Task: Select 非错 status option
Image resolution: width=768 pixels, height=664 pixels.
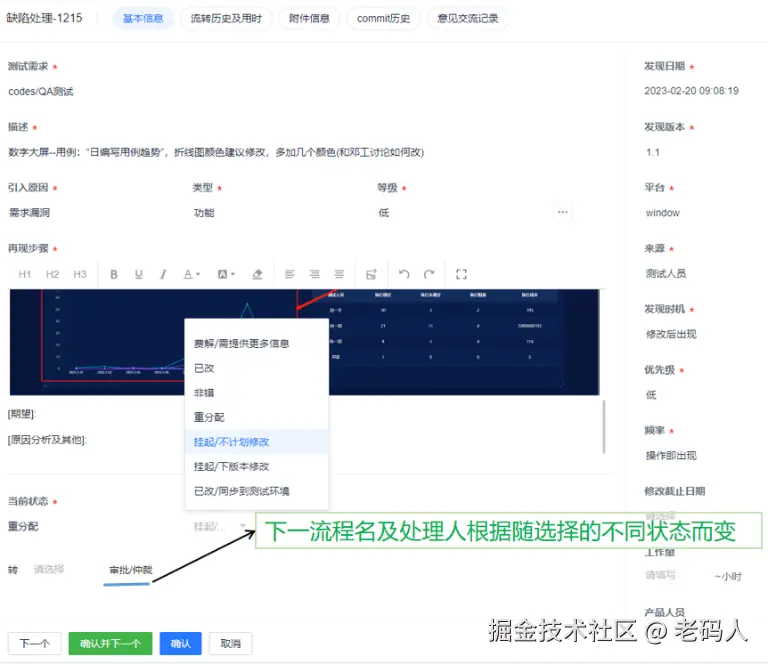Action: coord(256,392)
